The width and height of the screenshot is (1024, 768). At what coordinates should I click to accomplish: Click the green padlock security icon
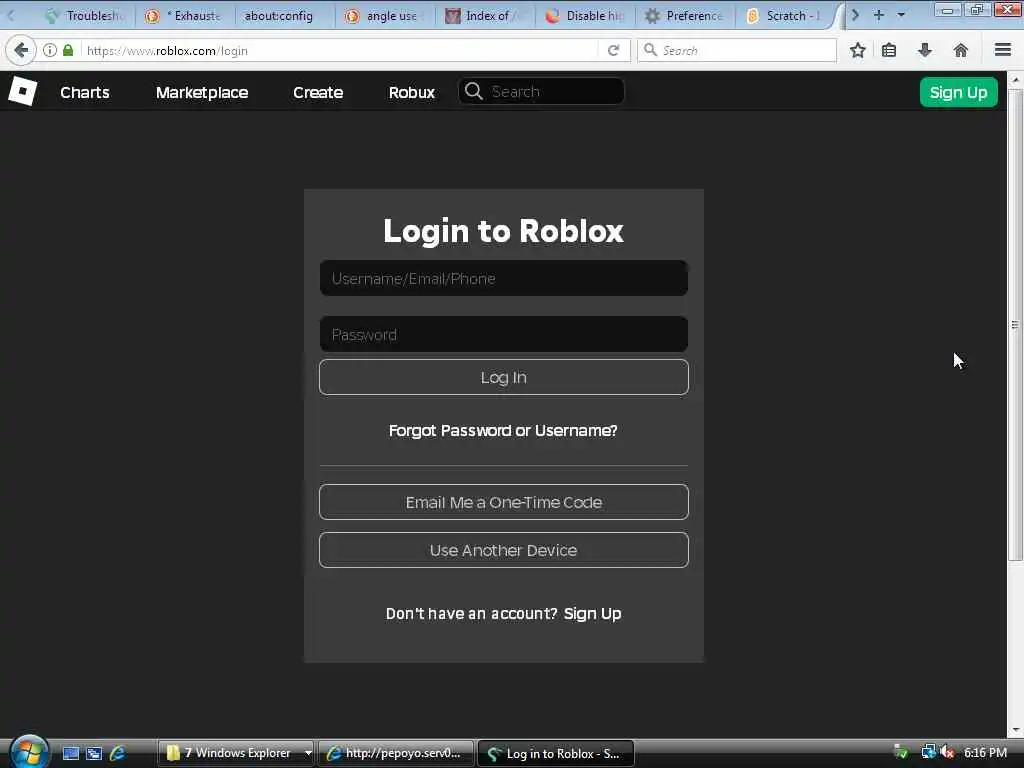(68, 50)
